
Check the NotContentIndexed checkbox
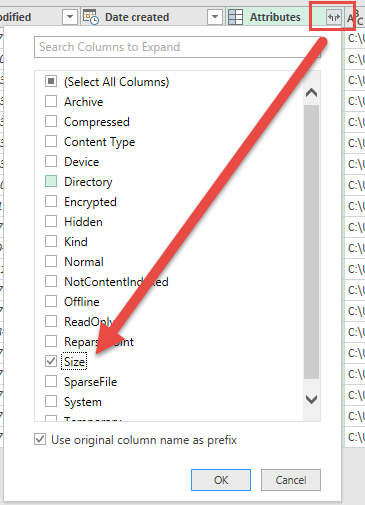coord(51,281)
